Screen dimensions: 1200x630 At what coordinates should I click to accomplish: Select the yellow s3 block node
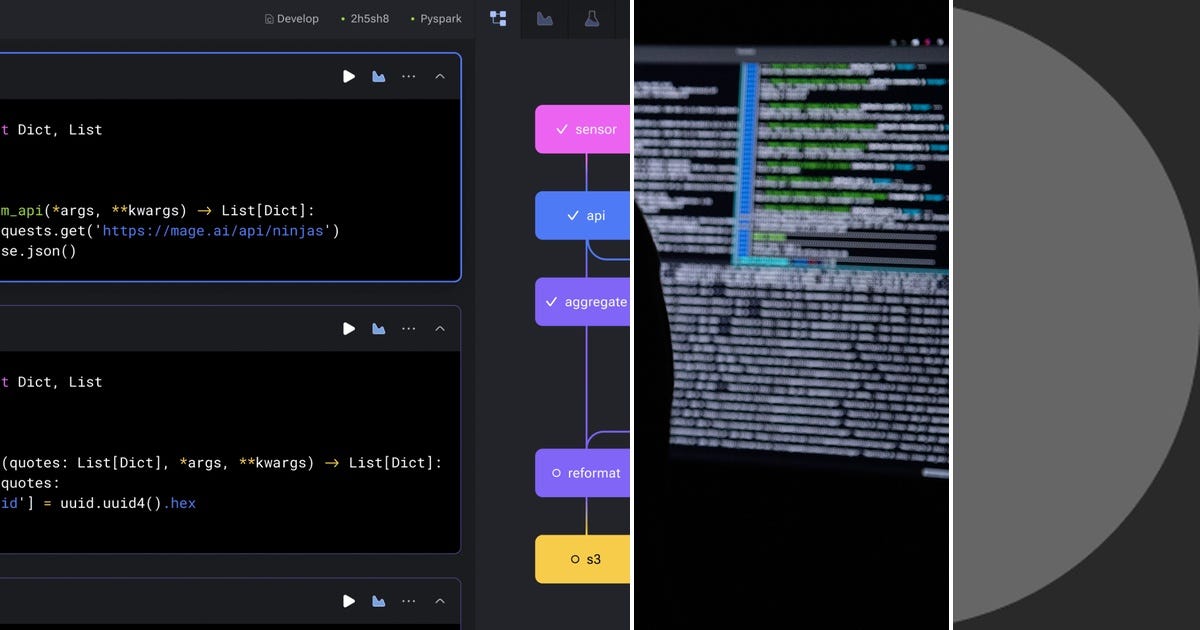(589, 559)
